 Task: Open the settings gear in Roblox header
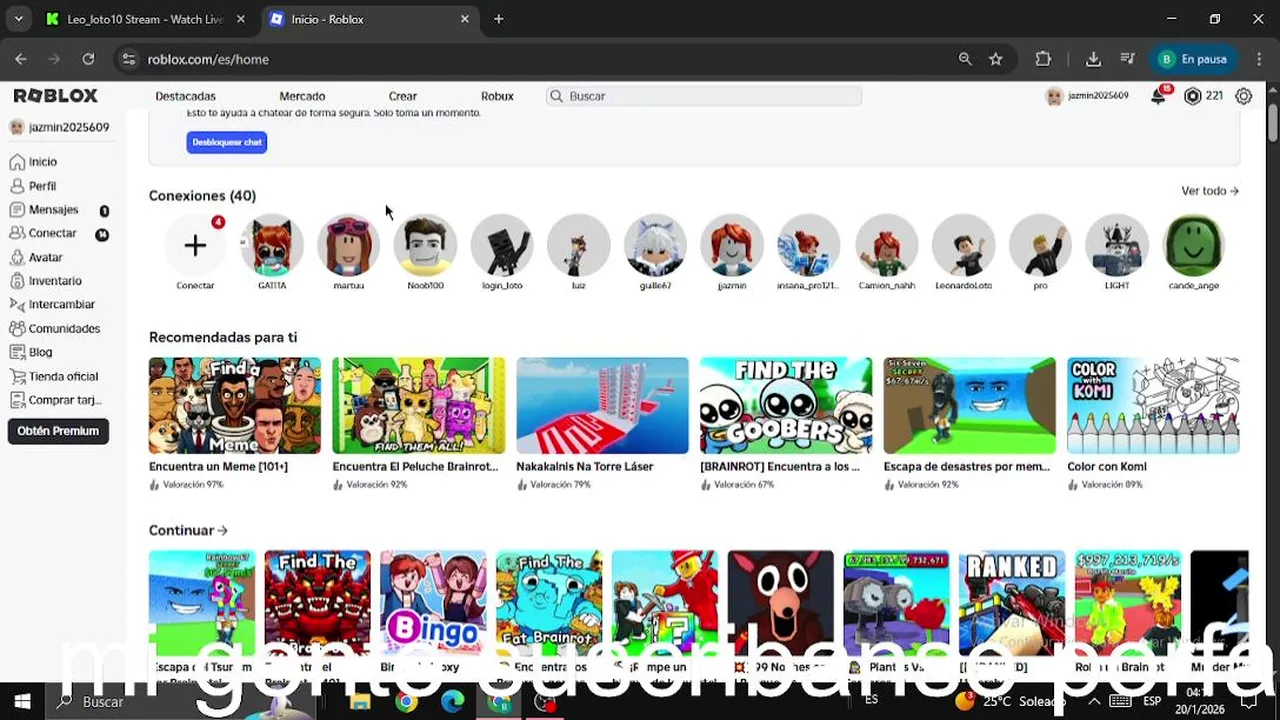(1244, 96)
